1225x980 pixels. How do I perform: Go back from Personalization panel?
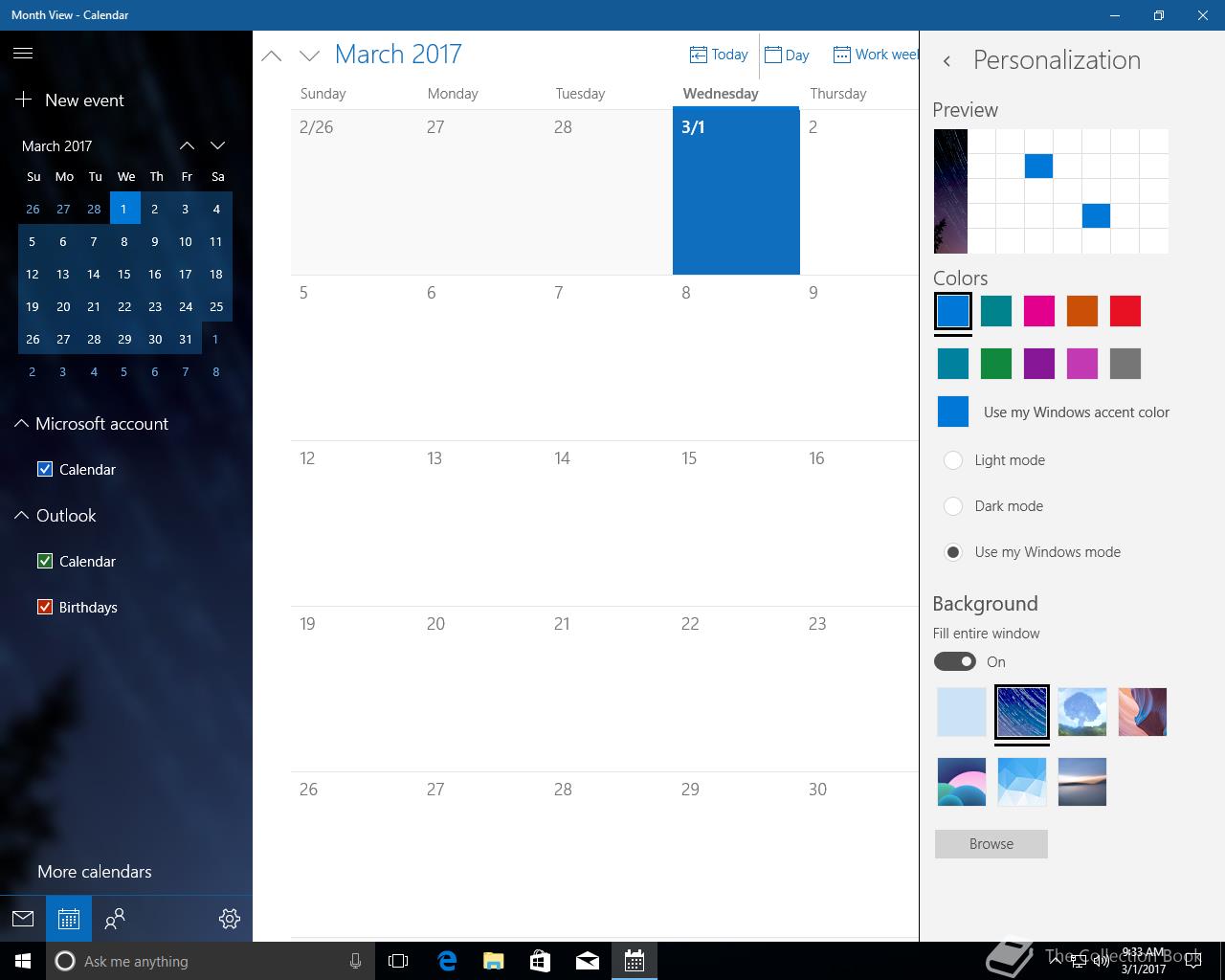click(947, 60)
